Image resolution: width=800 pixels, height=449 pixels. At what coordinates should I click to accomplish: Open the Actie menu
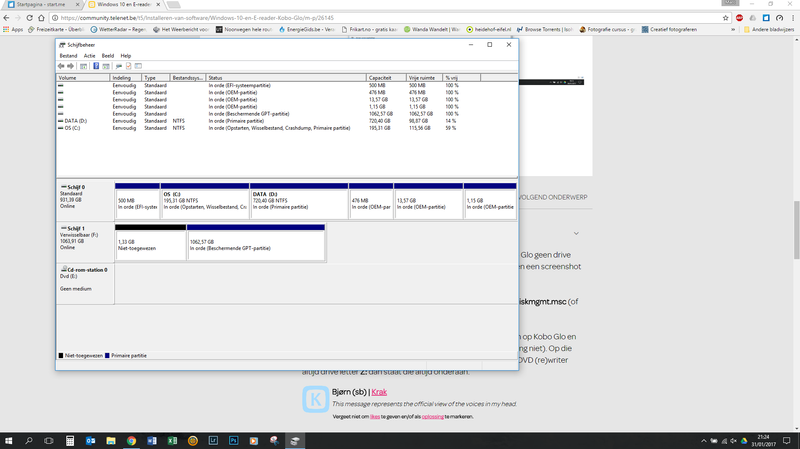pos(90,56)
